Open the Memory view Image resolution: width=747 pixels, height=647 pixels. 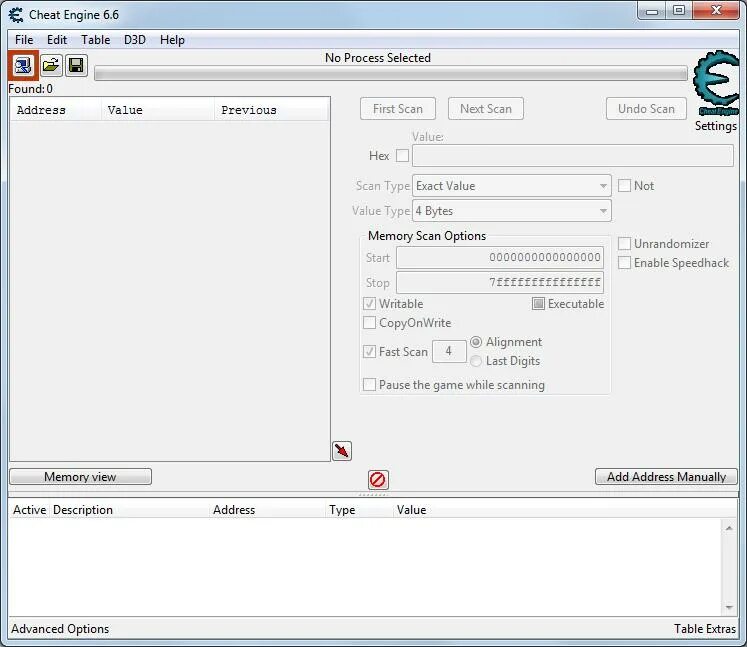(x=81, y=477)
